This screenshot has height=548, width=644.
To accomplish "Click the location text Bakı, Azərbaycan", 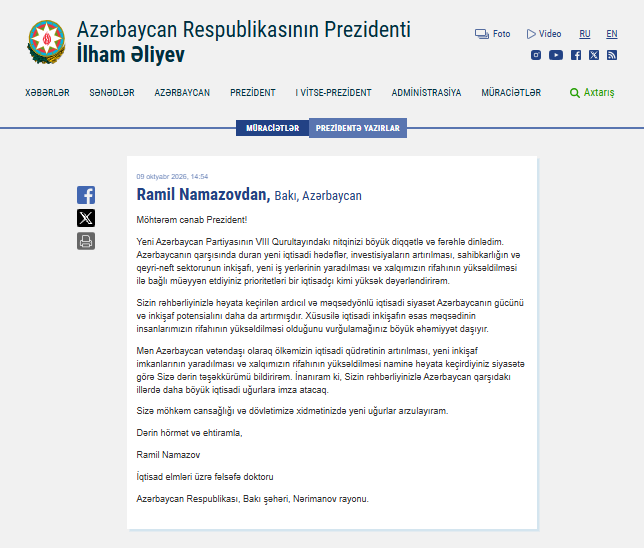I will pos(318,196).
